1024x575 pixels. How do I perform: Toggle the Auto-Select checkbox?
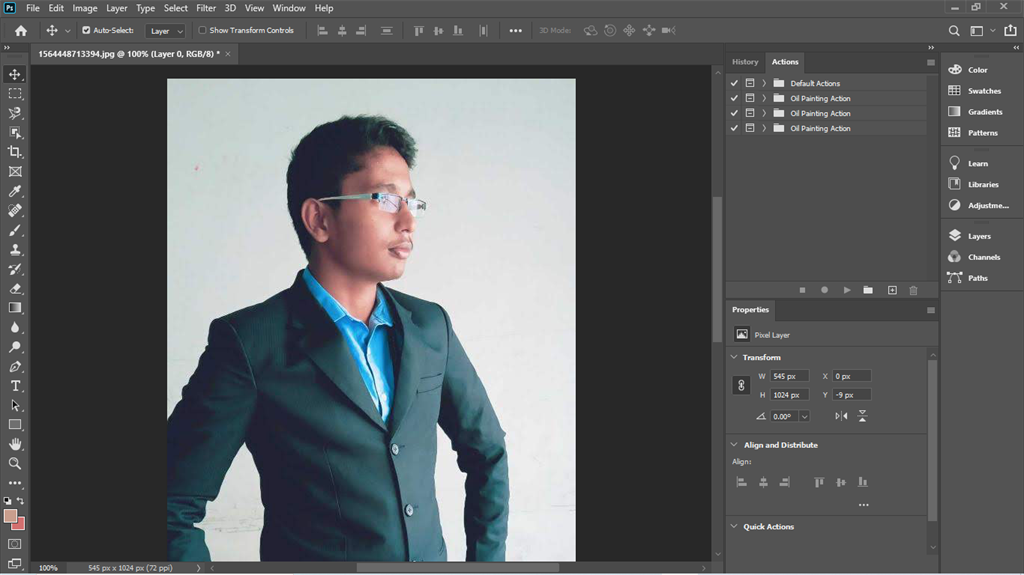(86, 30)
